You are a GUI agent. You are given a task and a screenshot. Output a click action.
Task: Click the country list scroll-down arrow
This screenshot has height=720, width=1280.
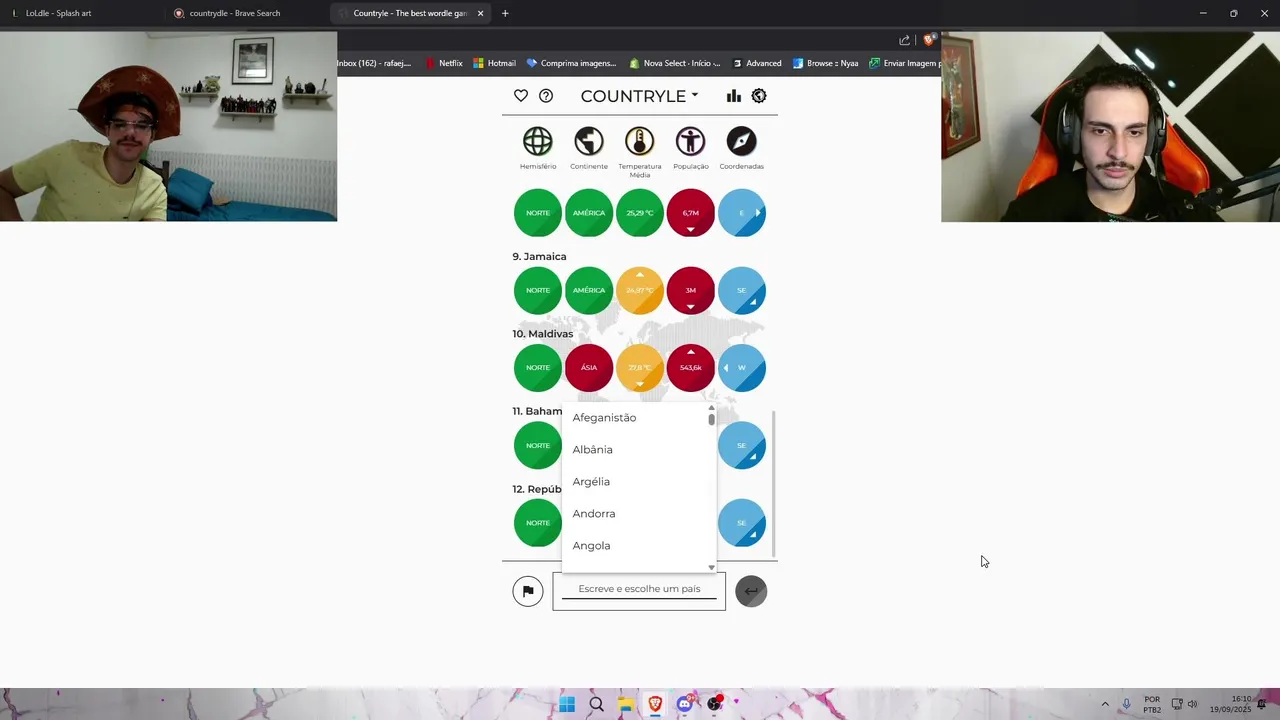click(711, 567)
